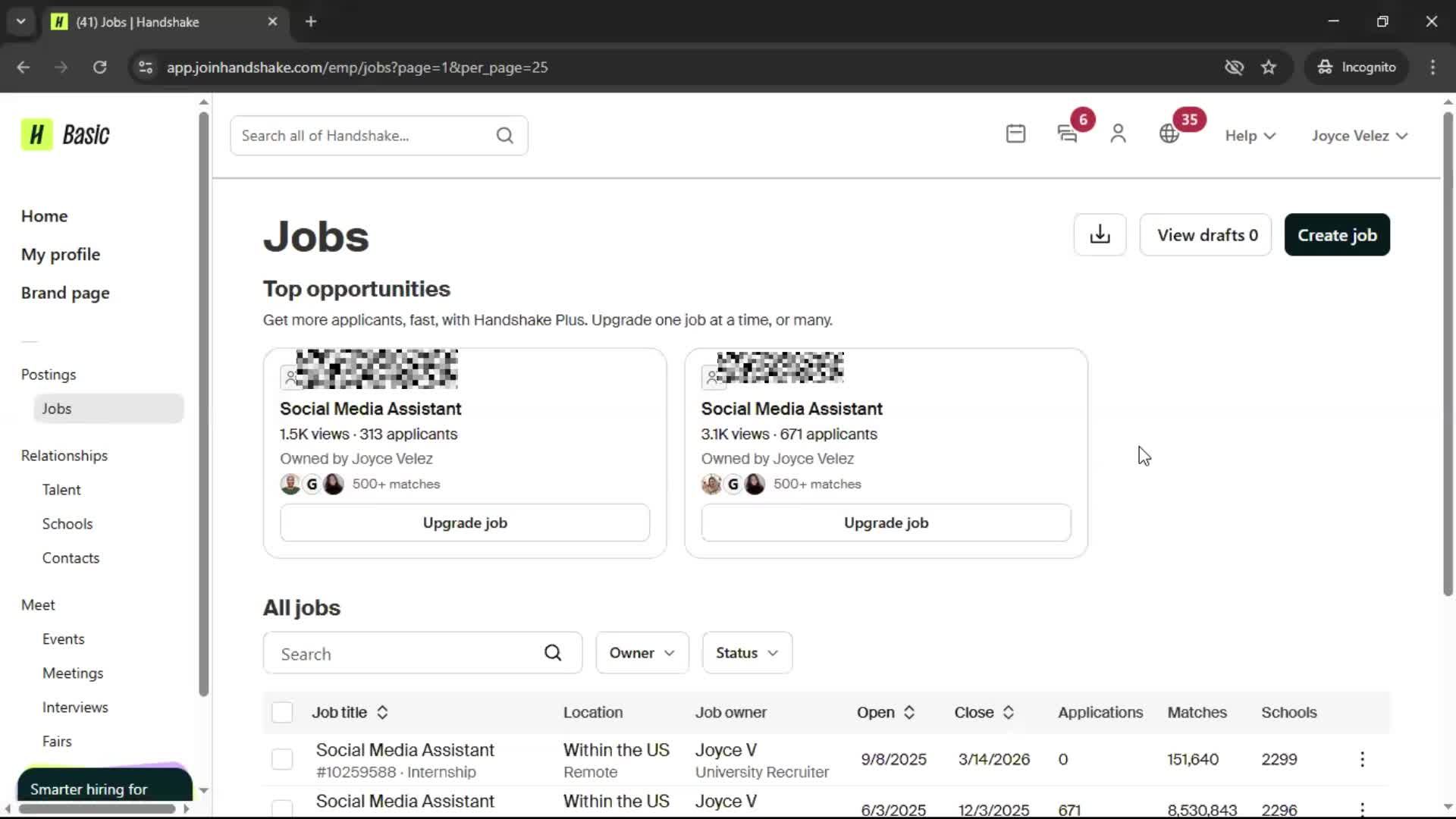
Task: Open Talent under Relationships
Action: 61,490
